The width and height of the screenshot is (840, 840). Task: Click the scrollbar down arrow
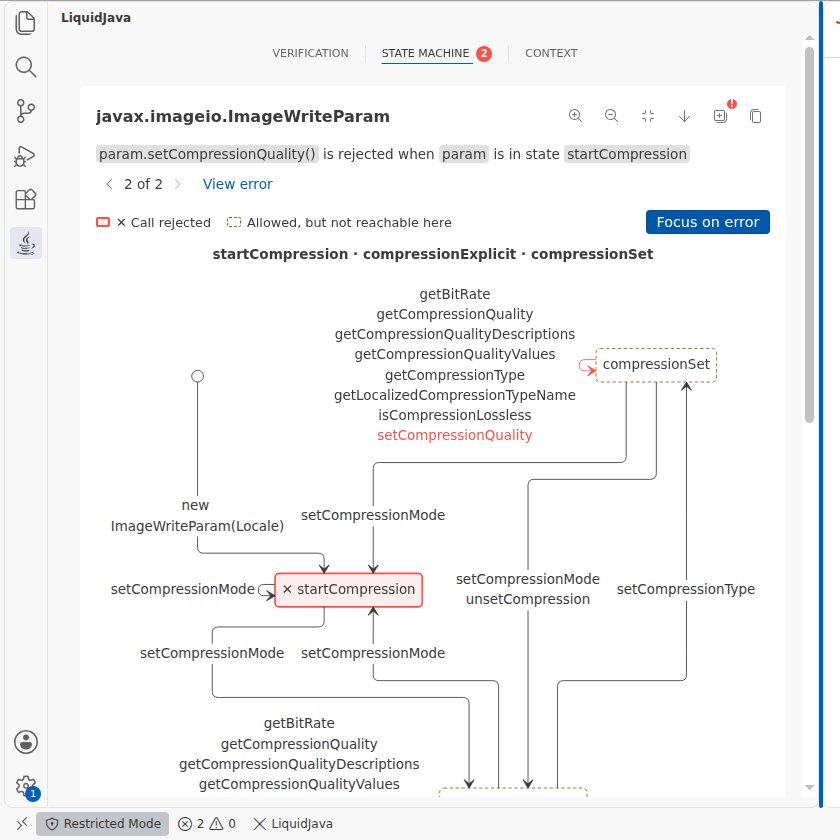tap(809, 788)
